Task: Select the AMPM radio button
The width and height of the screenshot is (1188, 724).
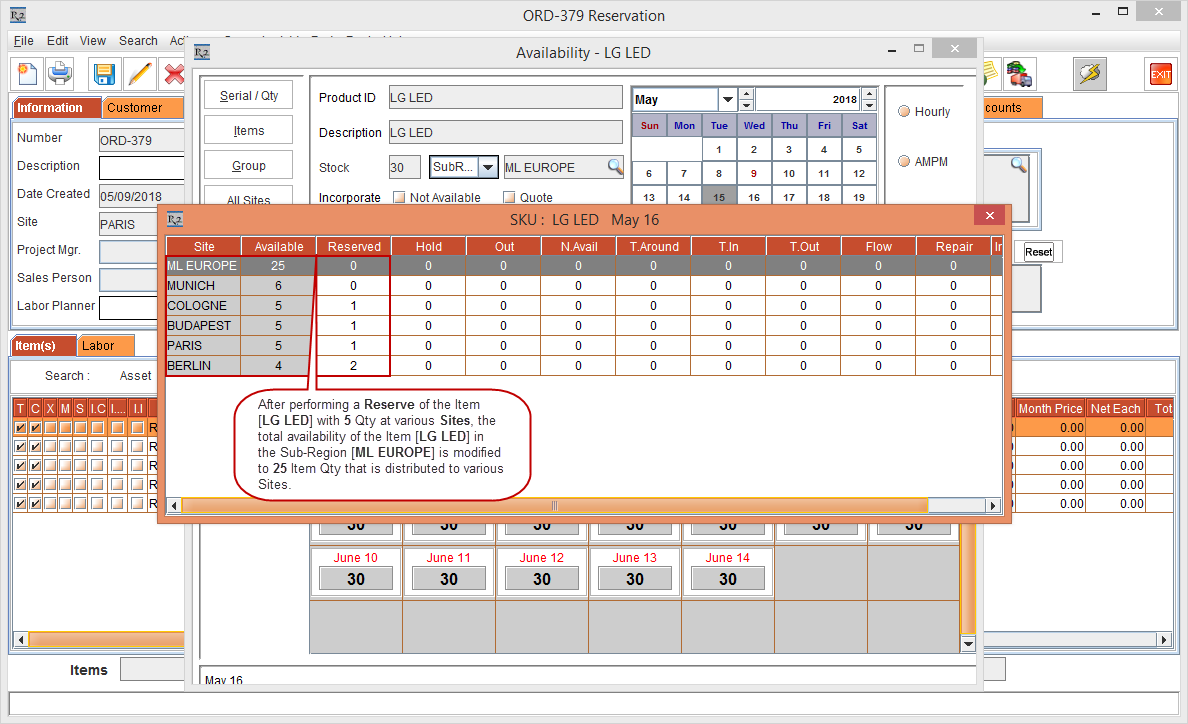Action: [904, 162]
